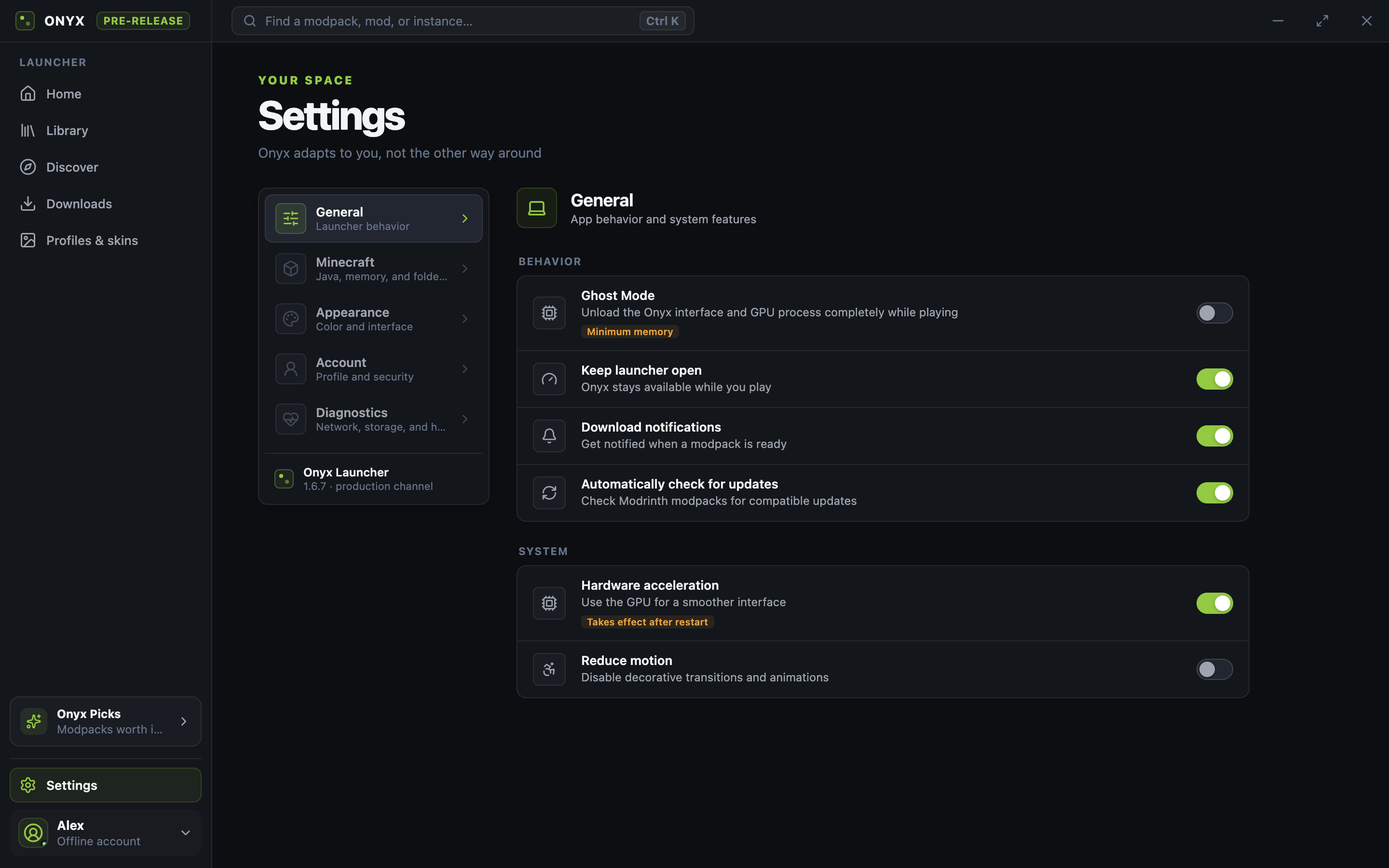Expand the Alex account dropdown arrow
The height and width of the screenshot is (868, 1389).
pyautogui.click(x=185, y=832)
